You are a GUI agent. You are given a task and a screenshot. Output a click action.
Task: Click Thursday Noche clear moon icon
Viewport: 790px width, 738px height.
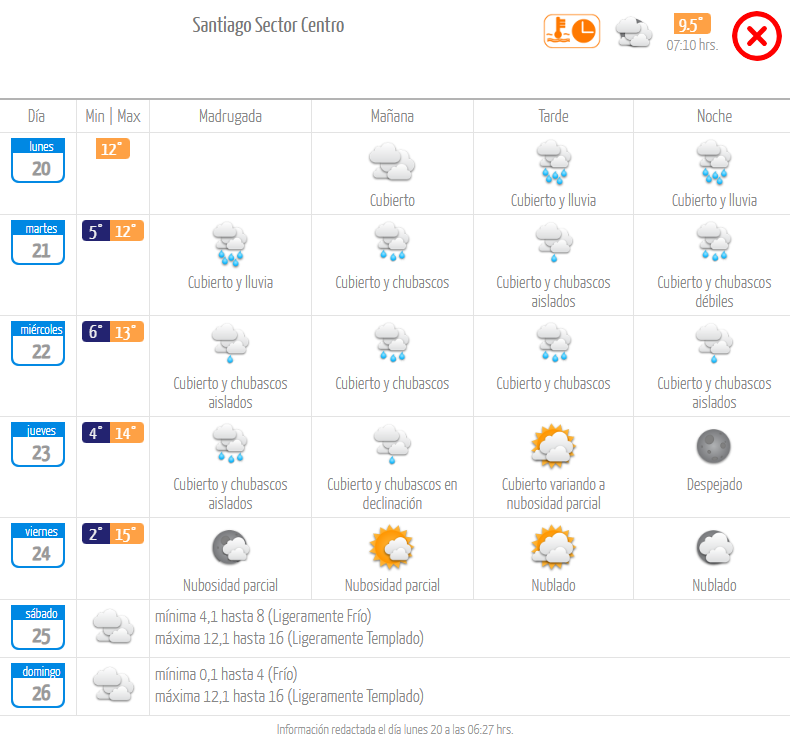pyautogui.click(x=714, y=446)
